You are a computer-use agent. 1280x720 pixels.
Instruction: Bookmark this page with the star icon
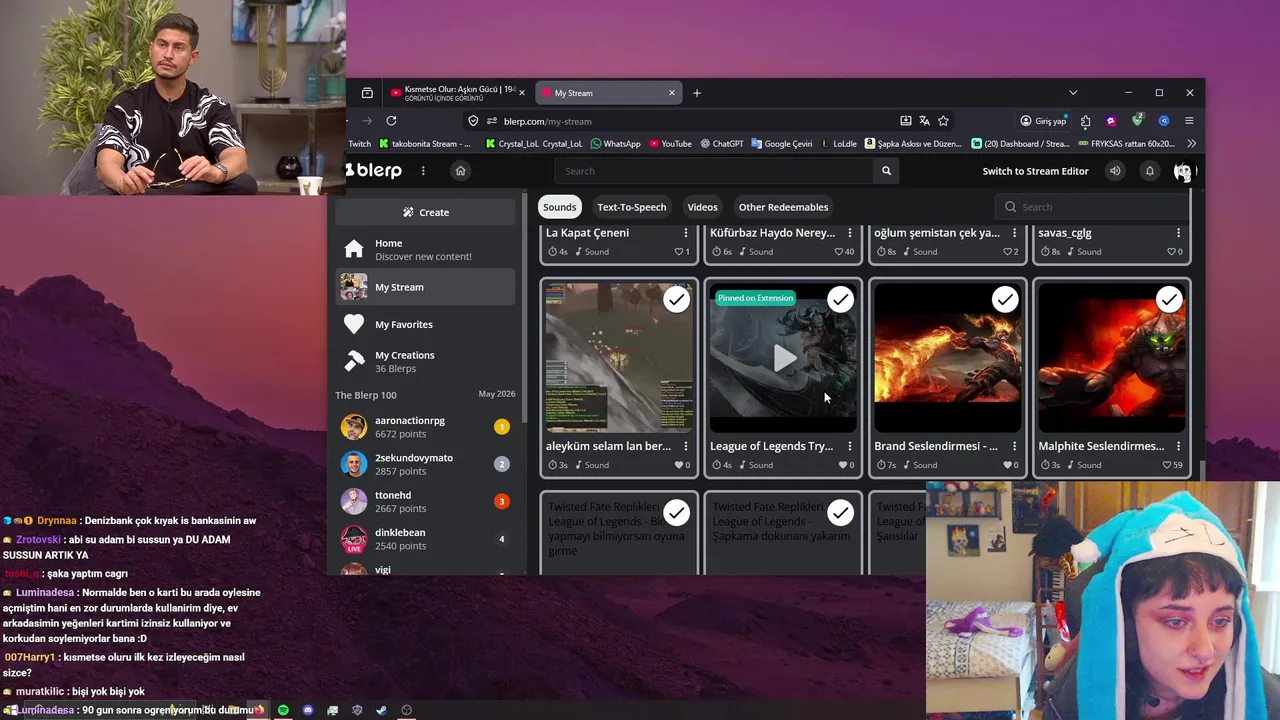click(x=943, y=121)
